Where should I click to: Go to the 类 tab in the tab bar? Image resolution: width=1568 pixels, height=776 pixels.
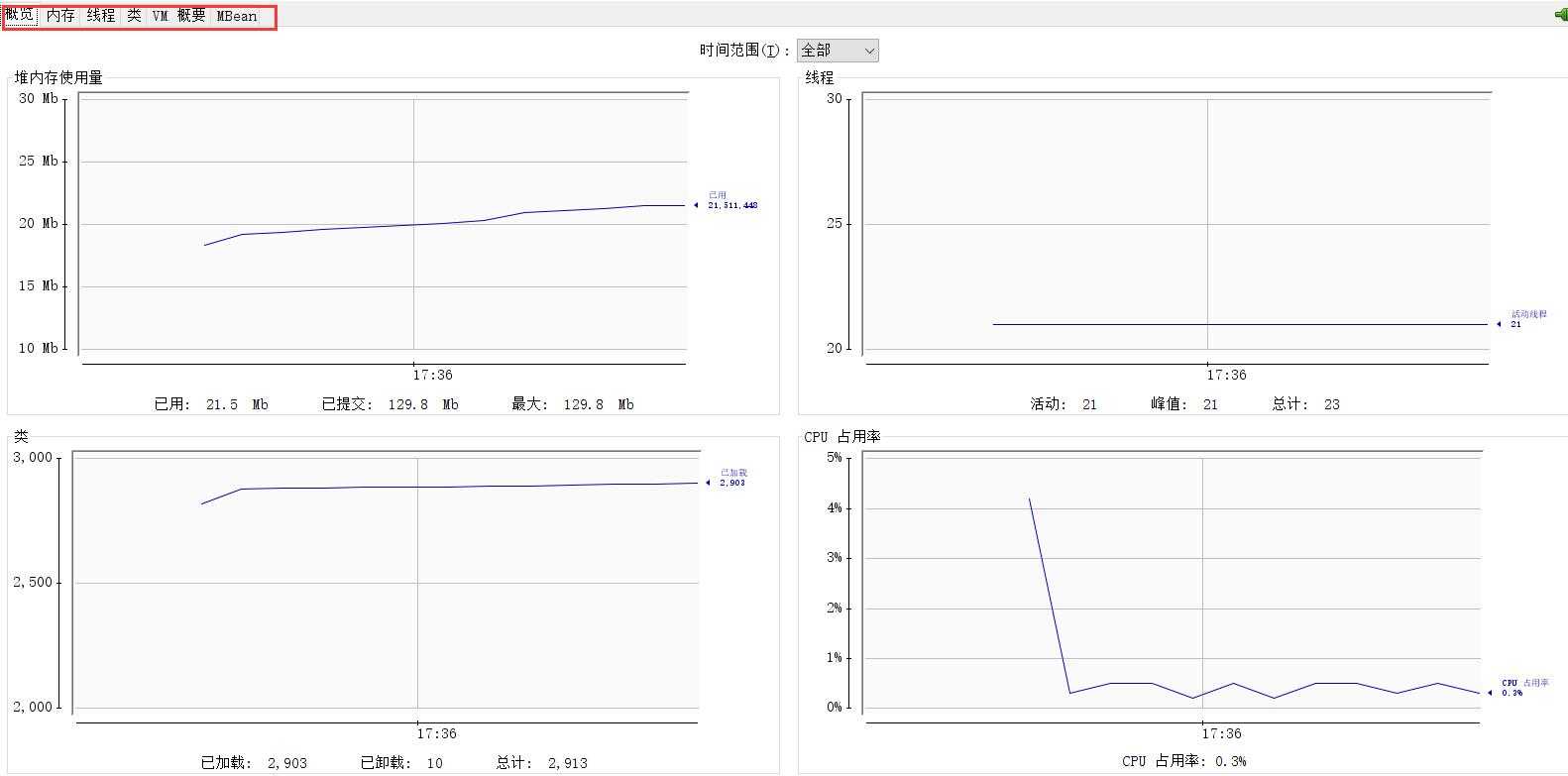134,16
